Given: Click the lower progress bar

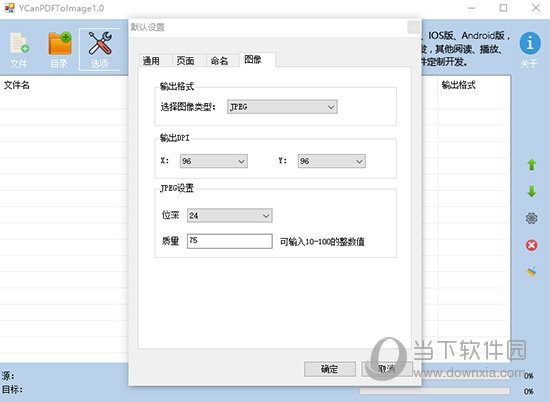Looking at the screenshot, I should point(435,391).
